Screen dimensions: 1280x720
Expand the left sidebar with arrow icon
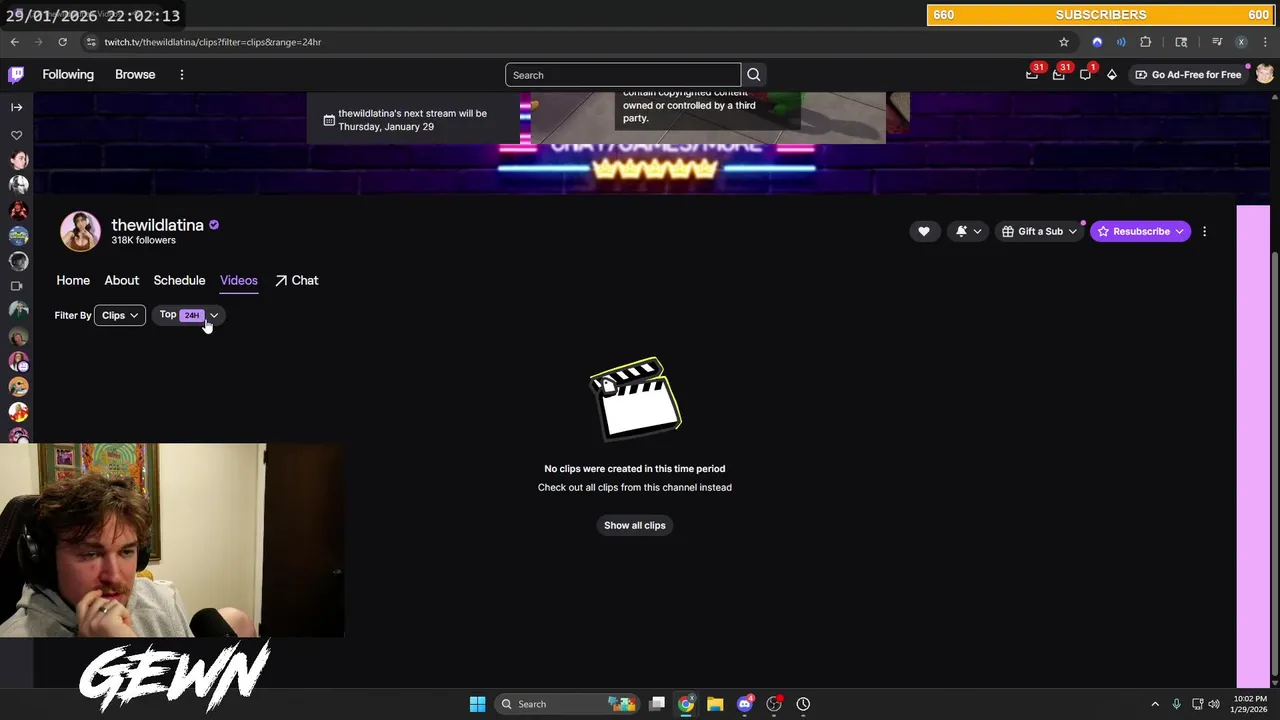17,107
